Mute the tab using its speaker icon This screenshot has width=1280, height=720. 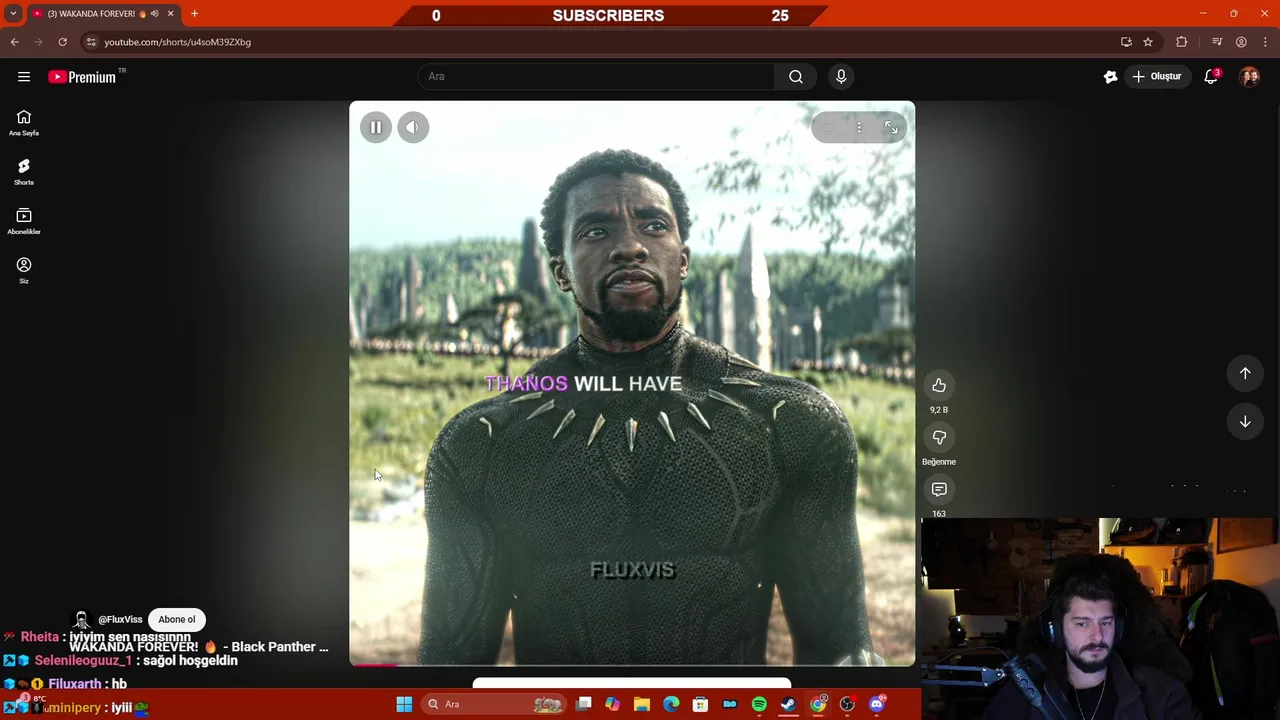click(154, 14)
